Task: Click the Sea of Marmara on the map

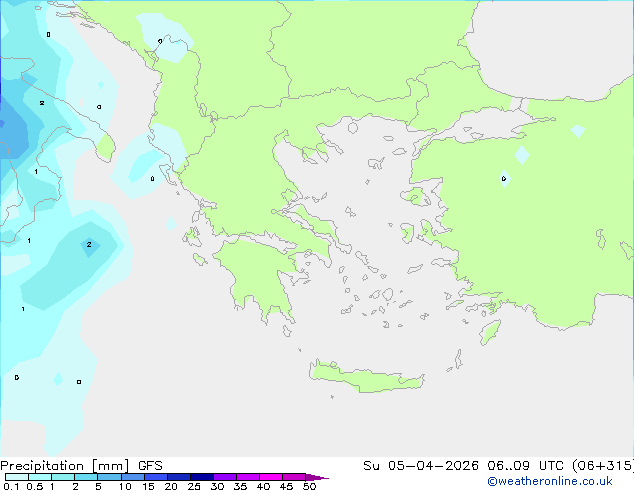Action: pyautogui.click(x=491, y=125)
